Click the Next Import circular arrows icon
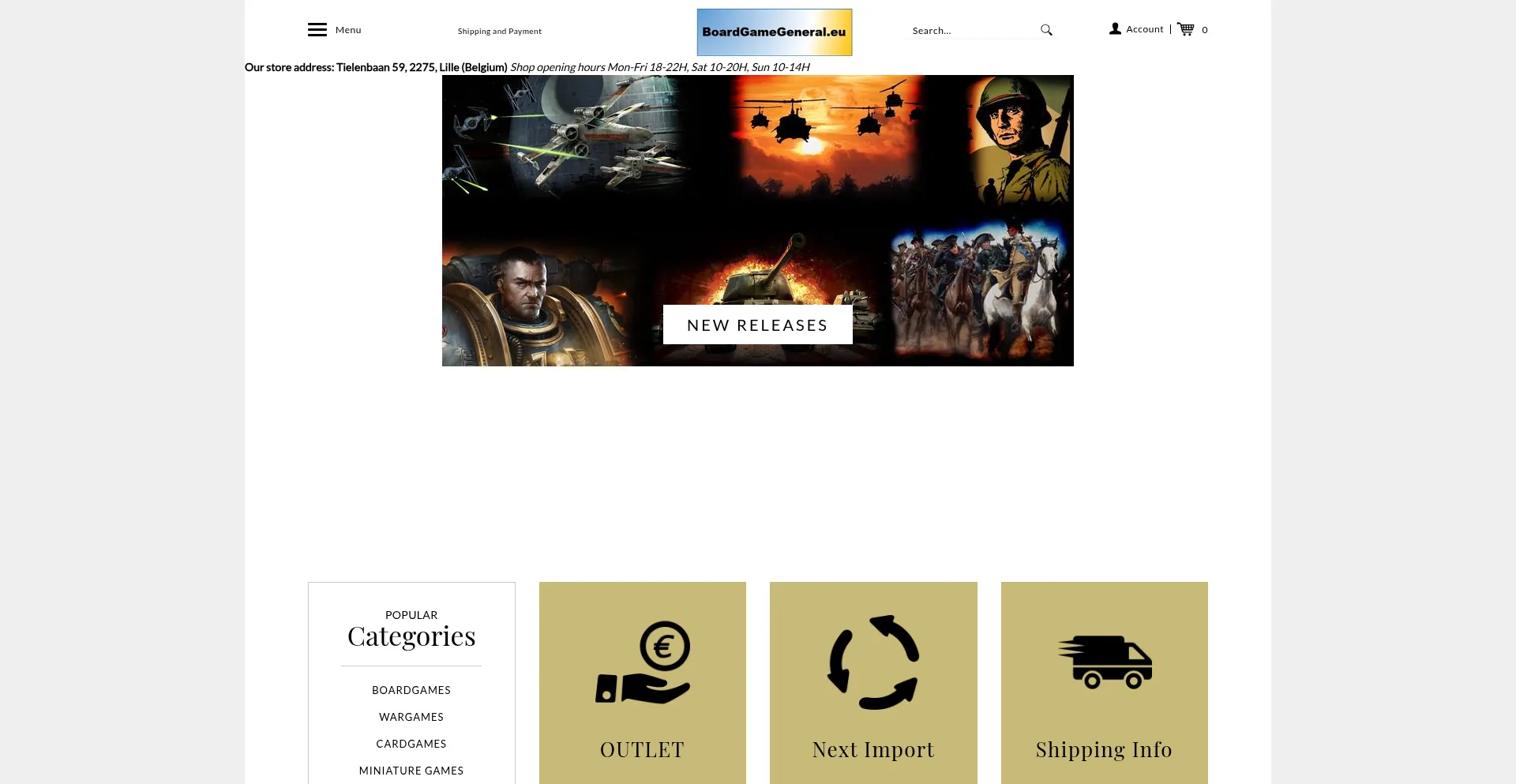1516x784 pixels. tap(873, 662)
